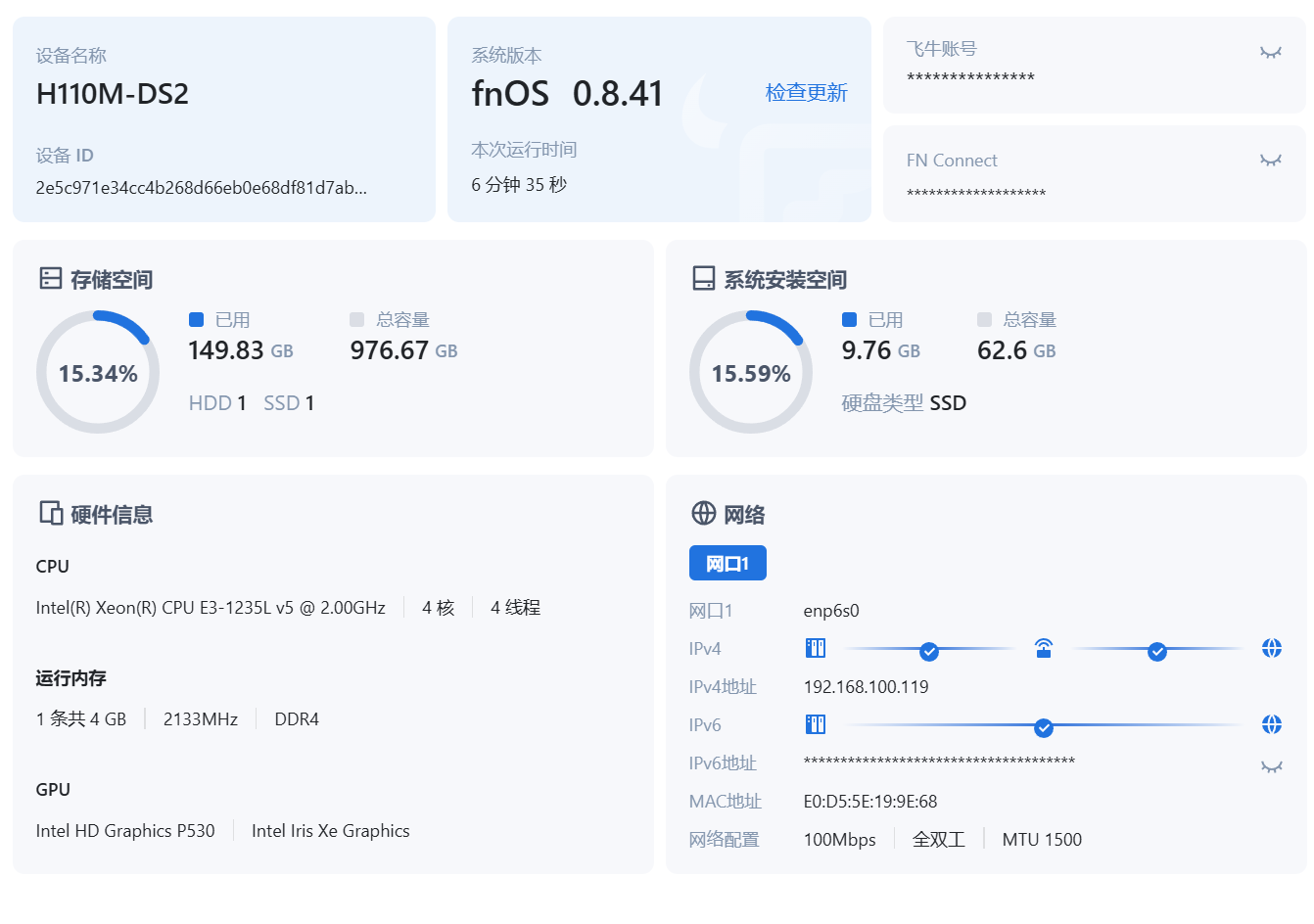
Task: Click the masked FN Connect asterisks
Action: pos(976,194)
